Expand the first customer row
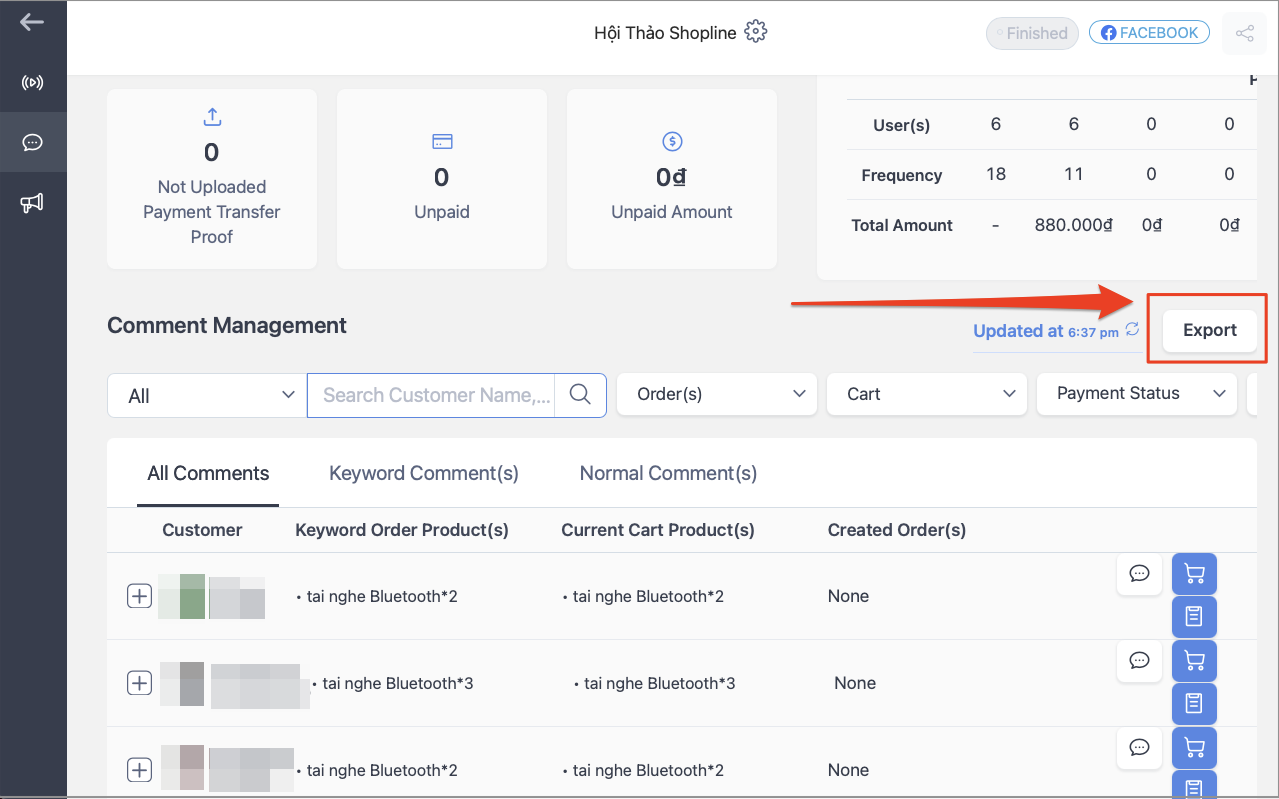The image size is (1279, 799). coord(139,597)
